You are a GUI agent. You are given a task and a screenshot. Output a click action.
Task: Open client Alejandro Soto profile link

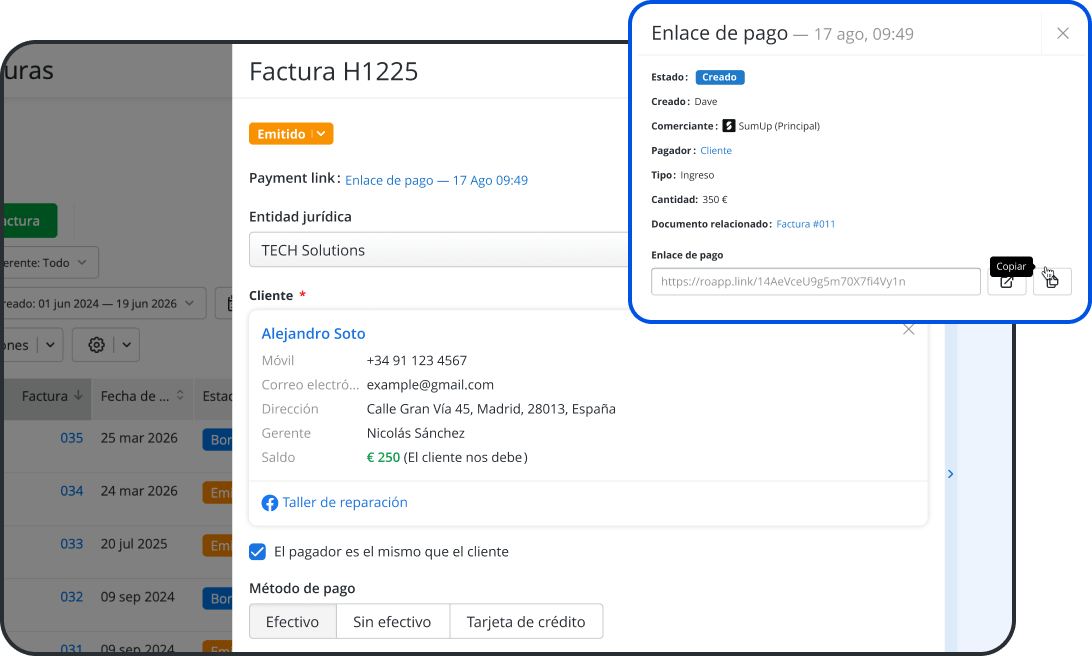pos(313,334)
